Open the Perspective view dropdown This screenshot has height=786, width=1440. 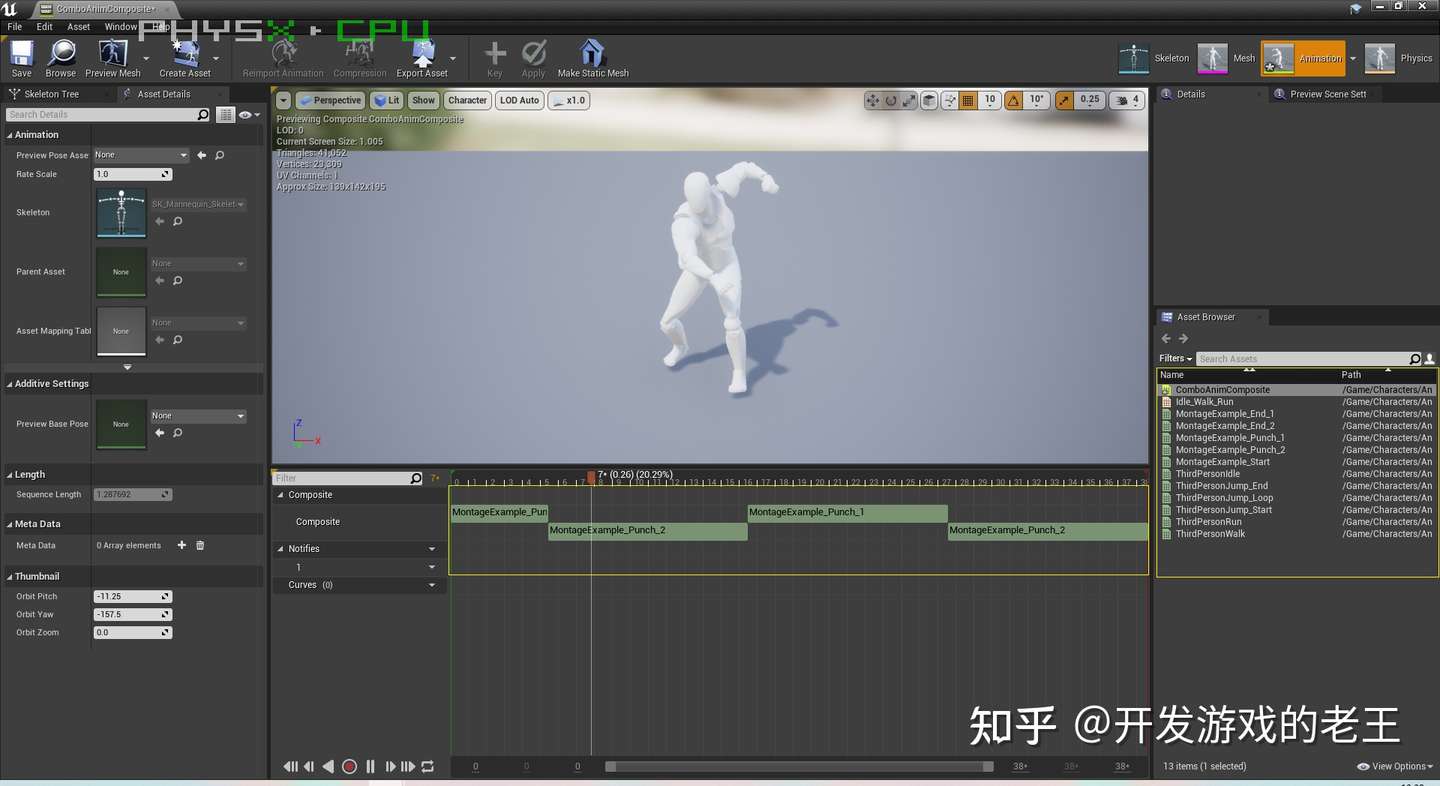[x=330, y=100]
